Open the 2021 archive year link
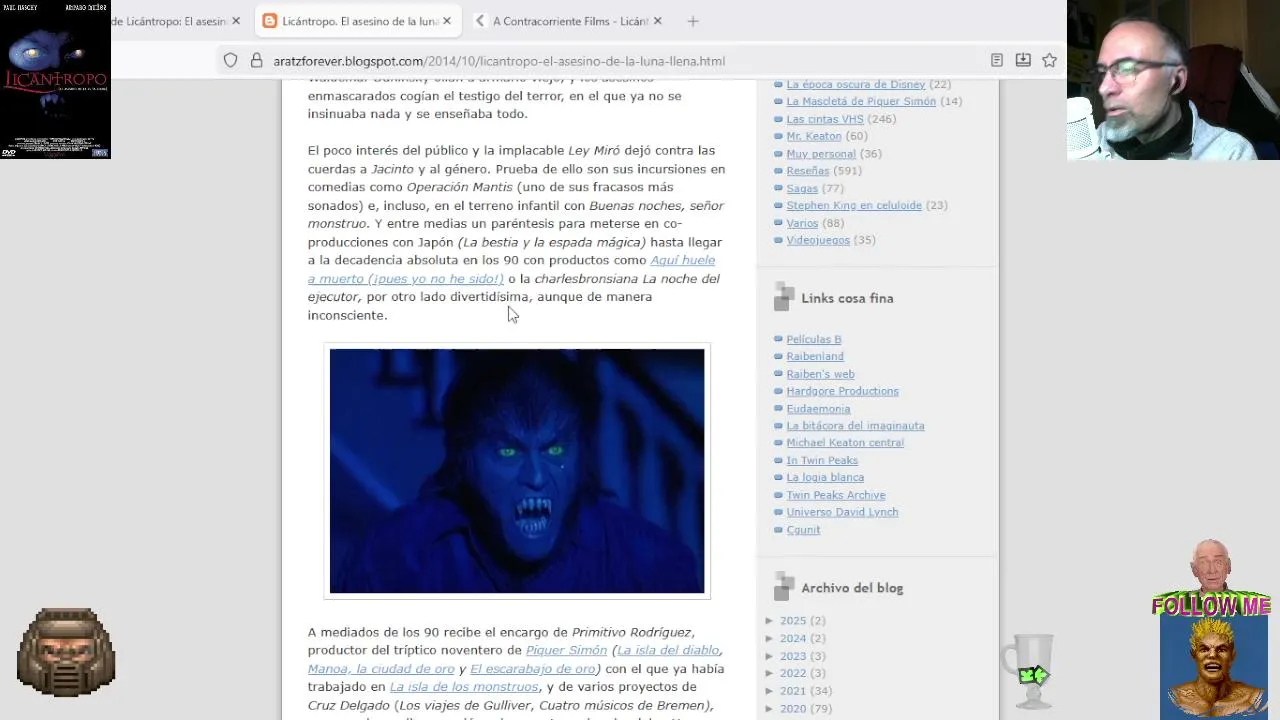This screenshot has width=1280, height=720. point(793,691)
